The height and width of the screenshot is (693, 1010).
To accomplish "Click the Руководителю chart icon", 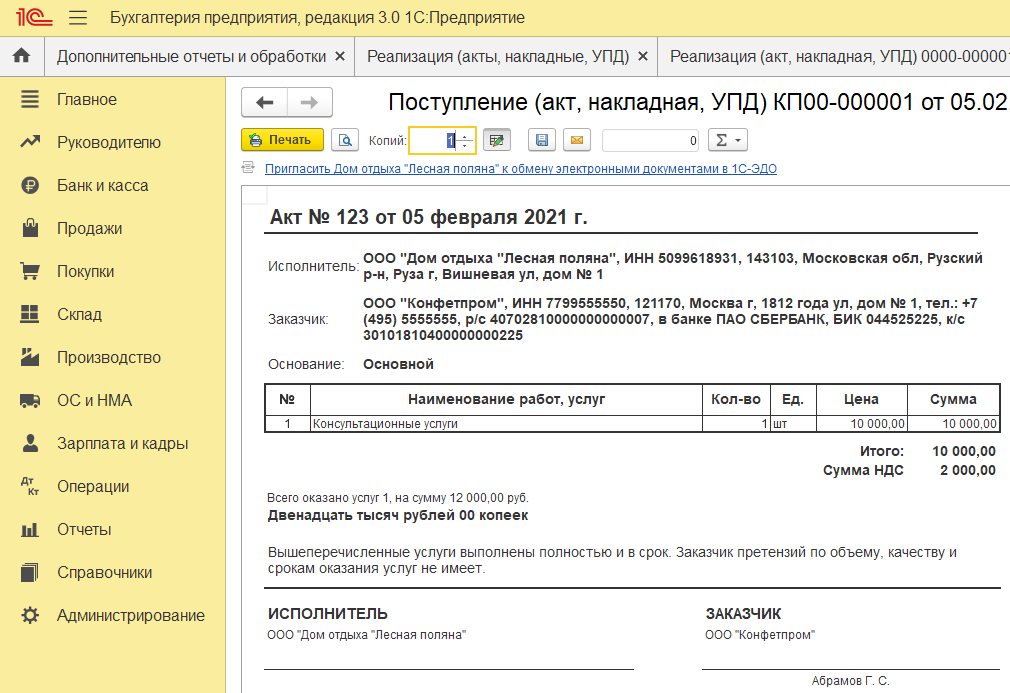I will pos(30,142).
